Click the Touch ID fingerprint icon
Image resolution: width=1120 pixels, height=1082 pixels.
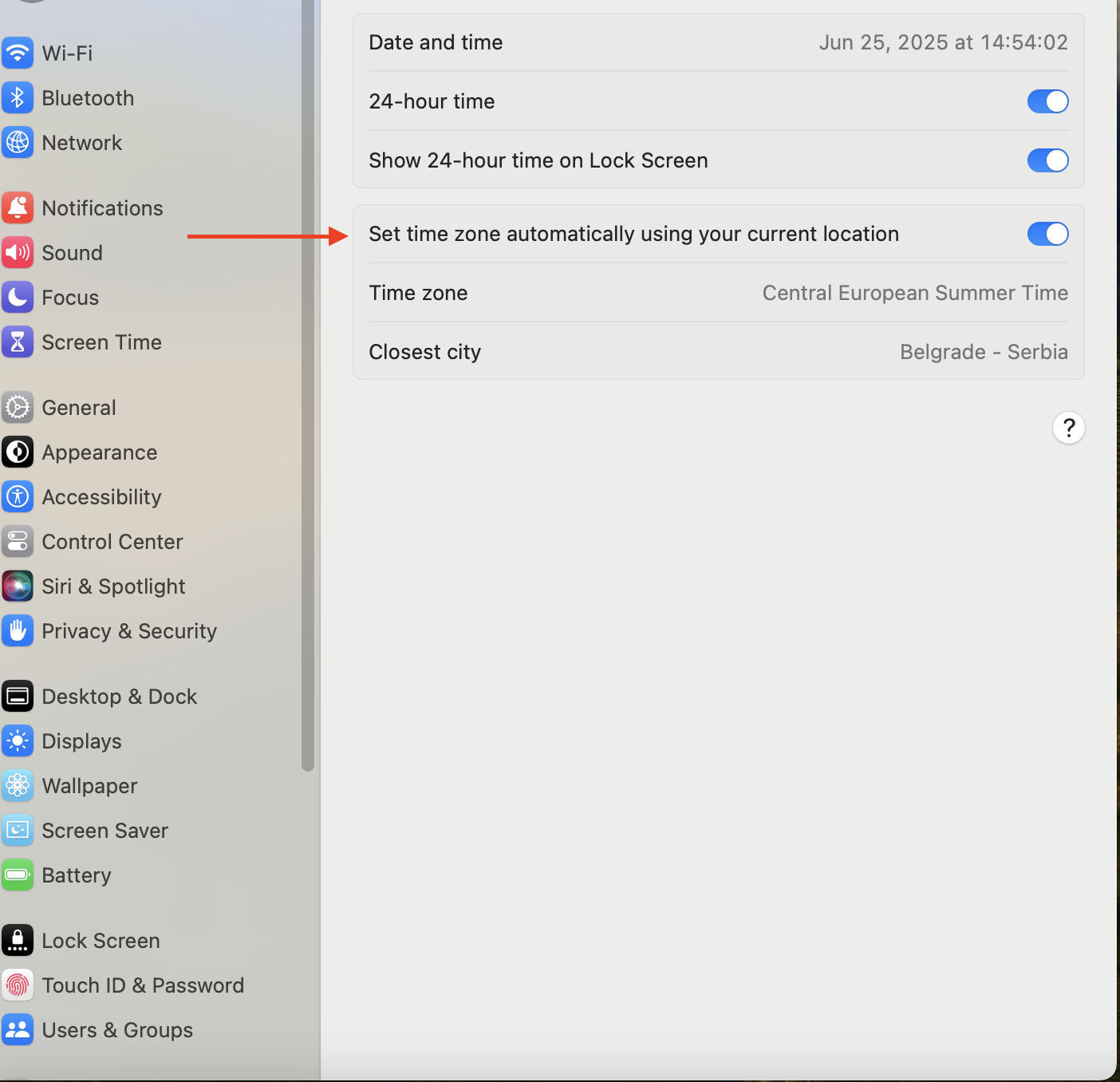[x=18, y=985]
